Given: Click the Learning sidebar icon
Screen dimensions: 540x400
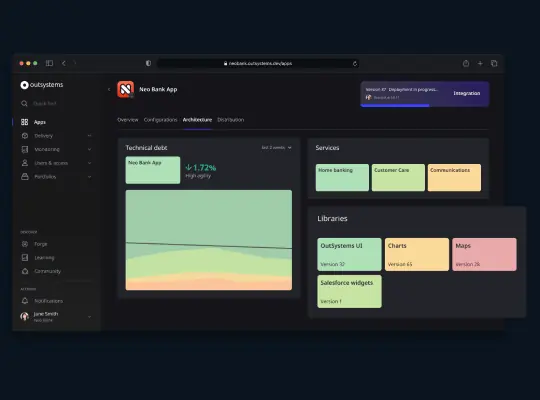Looking at the screenshot, I should [25, 257].
